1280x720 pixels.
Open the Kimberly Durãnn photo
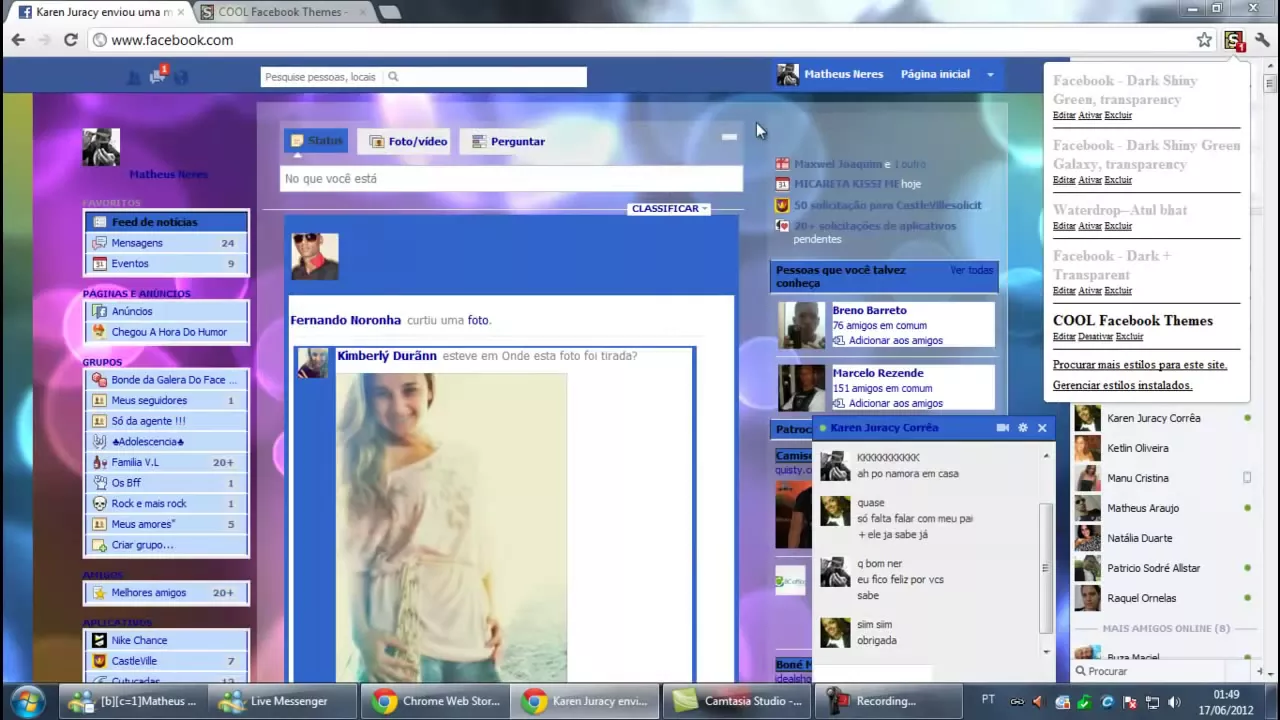coord(451,527)
